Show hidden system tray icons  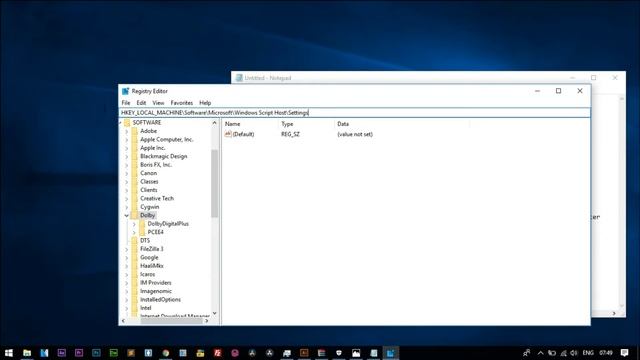(x=540, y=353)
